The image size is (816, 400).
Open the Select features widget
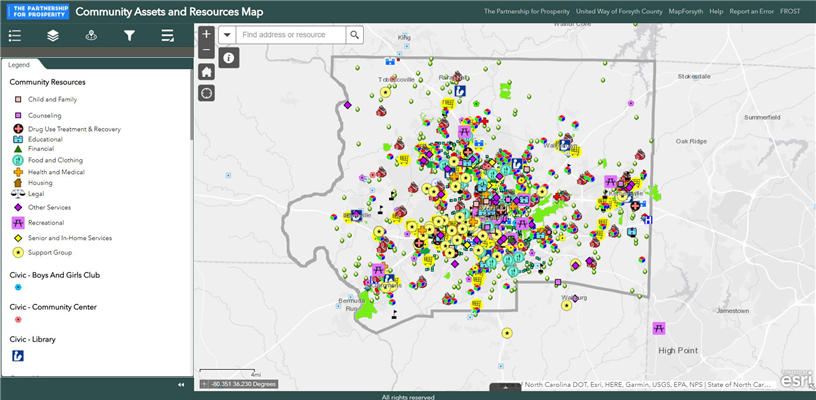(x=167, y=36)
